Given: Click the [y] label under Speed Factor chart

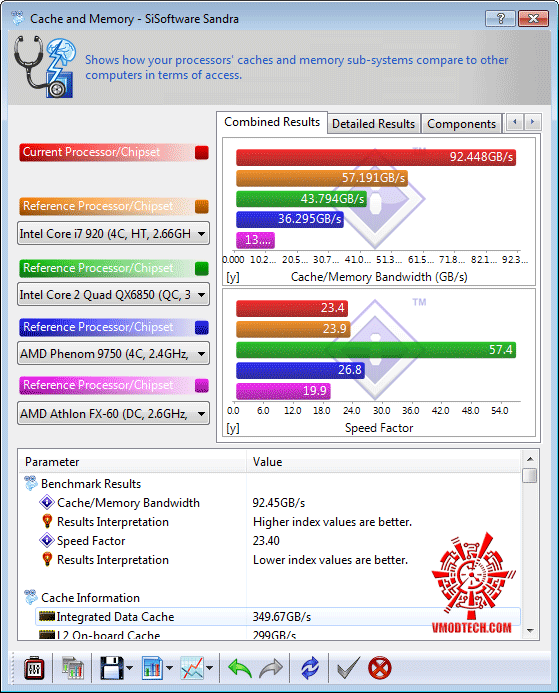Looking at the screenshot, I should (x=233, y=428).
